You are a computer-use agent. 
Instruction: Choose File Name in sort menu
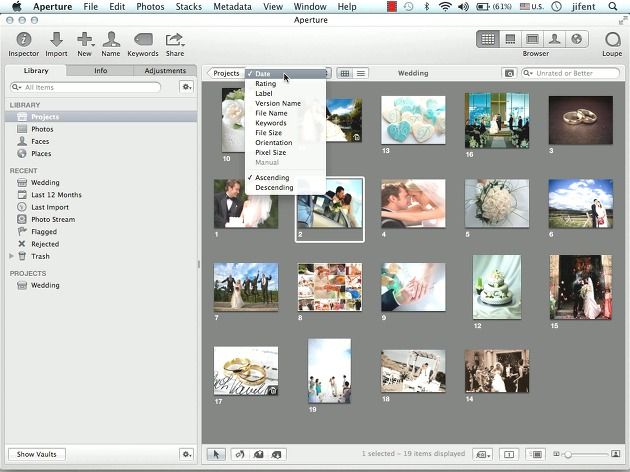click(x=271, y=113)
